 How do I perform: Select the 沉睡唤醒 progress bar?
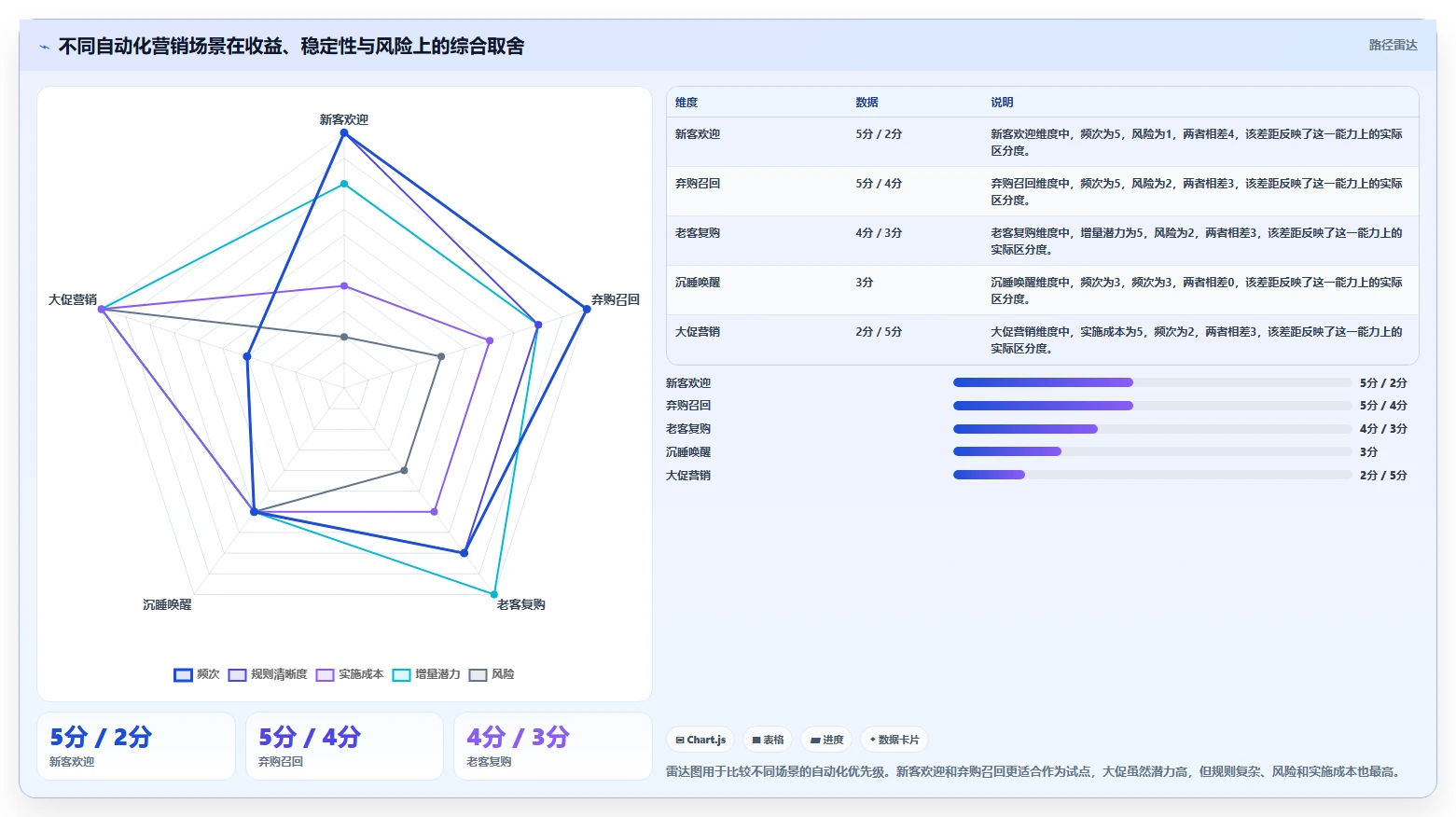pos(1152,451)
